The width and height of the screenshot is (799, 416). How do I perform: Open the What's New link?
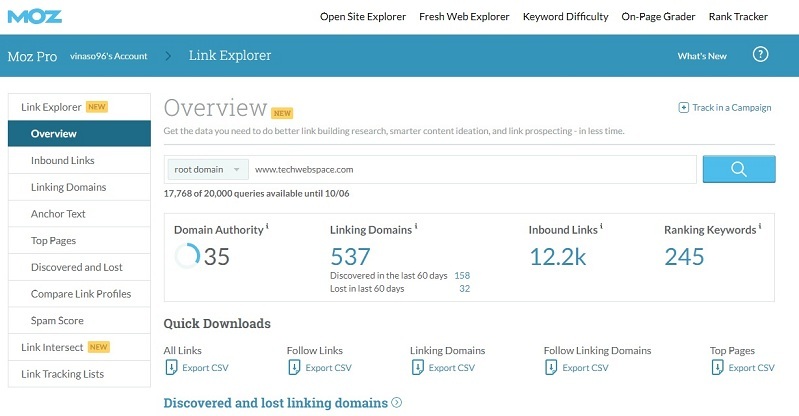701,56
